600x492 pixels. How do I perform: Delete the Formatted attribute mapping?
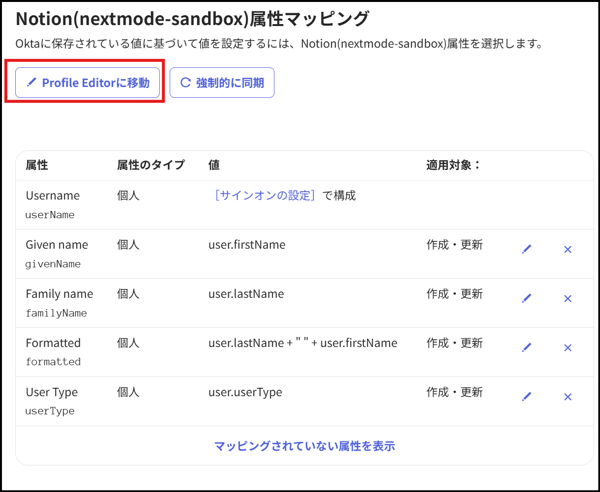pos(567,347)
